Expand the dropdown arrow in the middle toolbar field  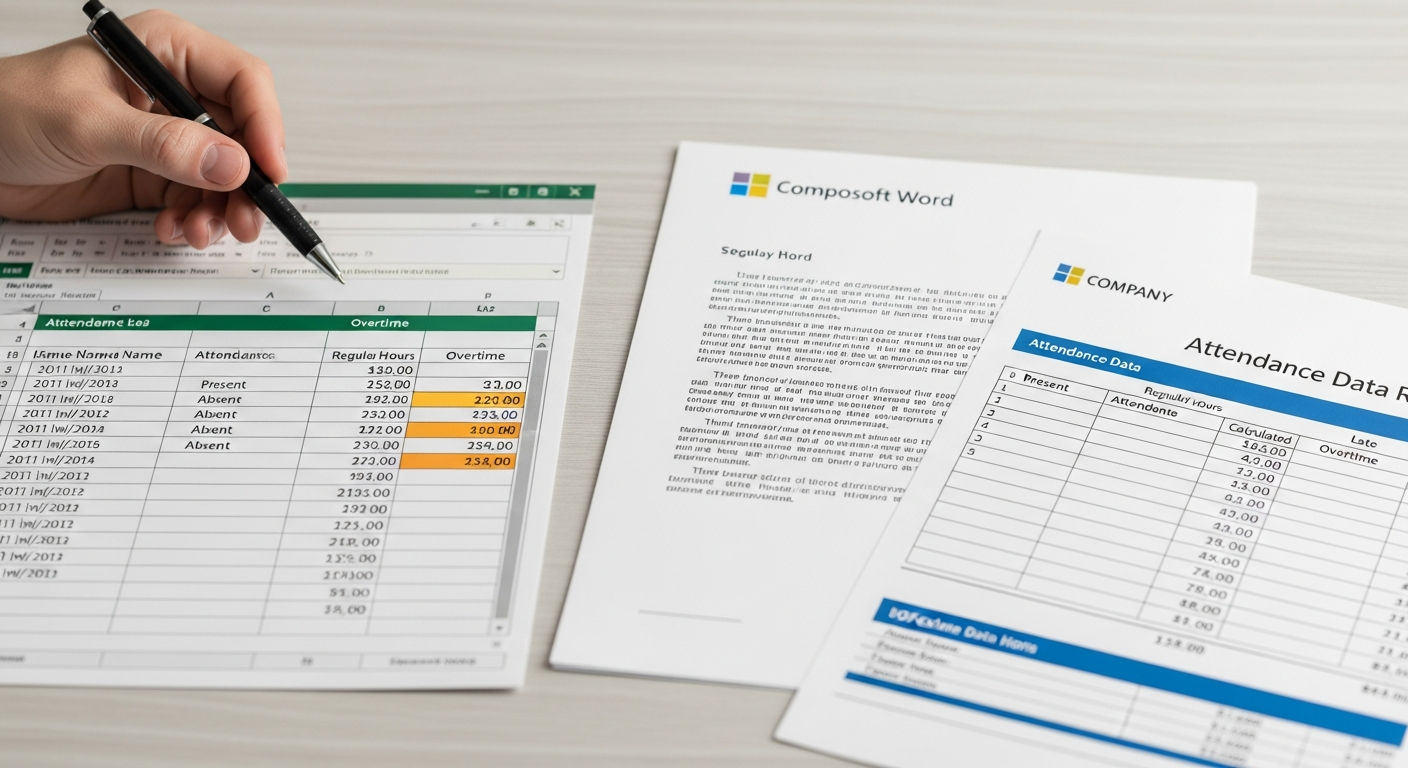pyautogui.click(x=256, y=270)
